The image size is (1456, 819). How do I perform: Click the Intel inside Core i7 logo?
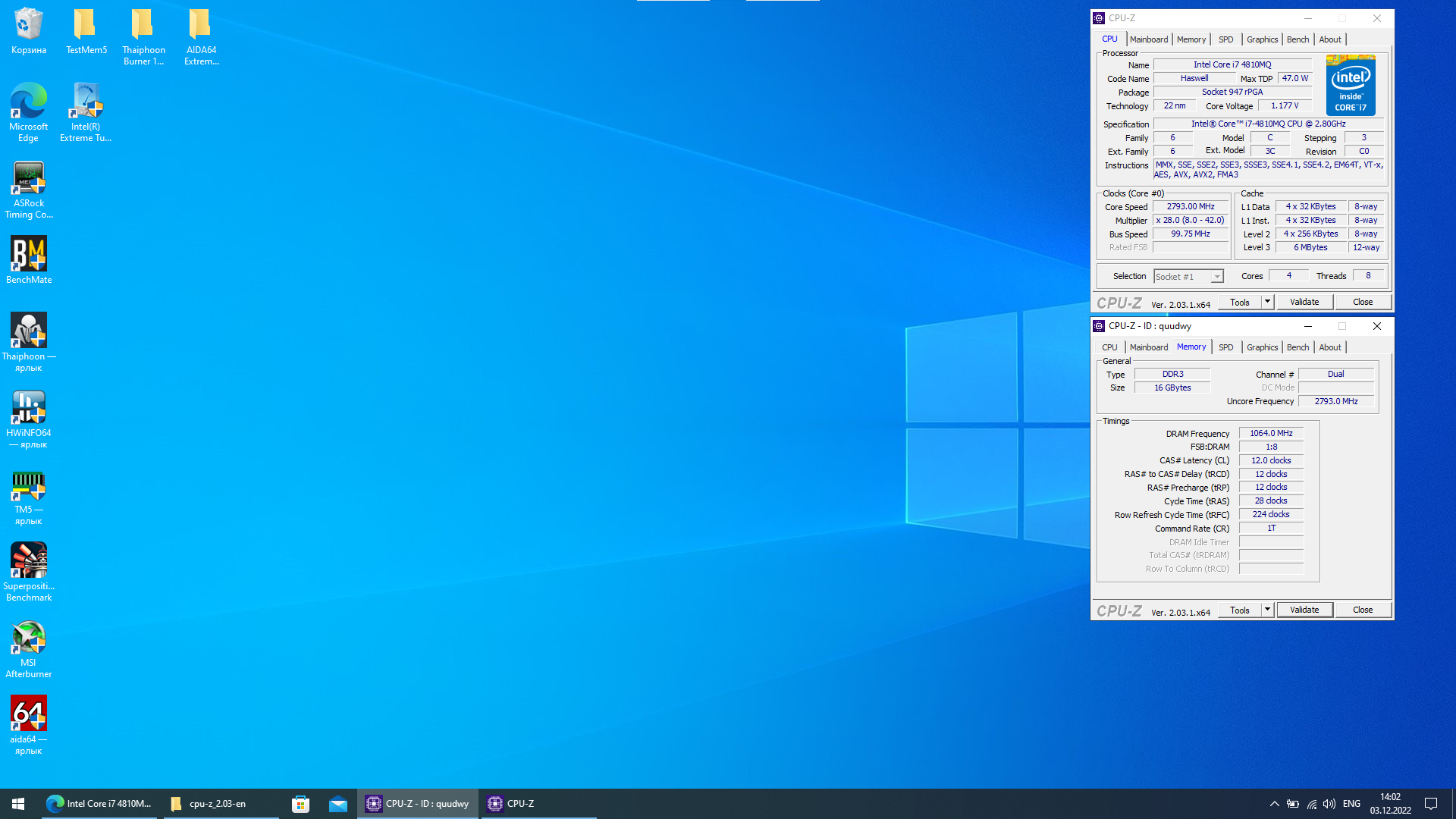(x=1351, y=85)
